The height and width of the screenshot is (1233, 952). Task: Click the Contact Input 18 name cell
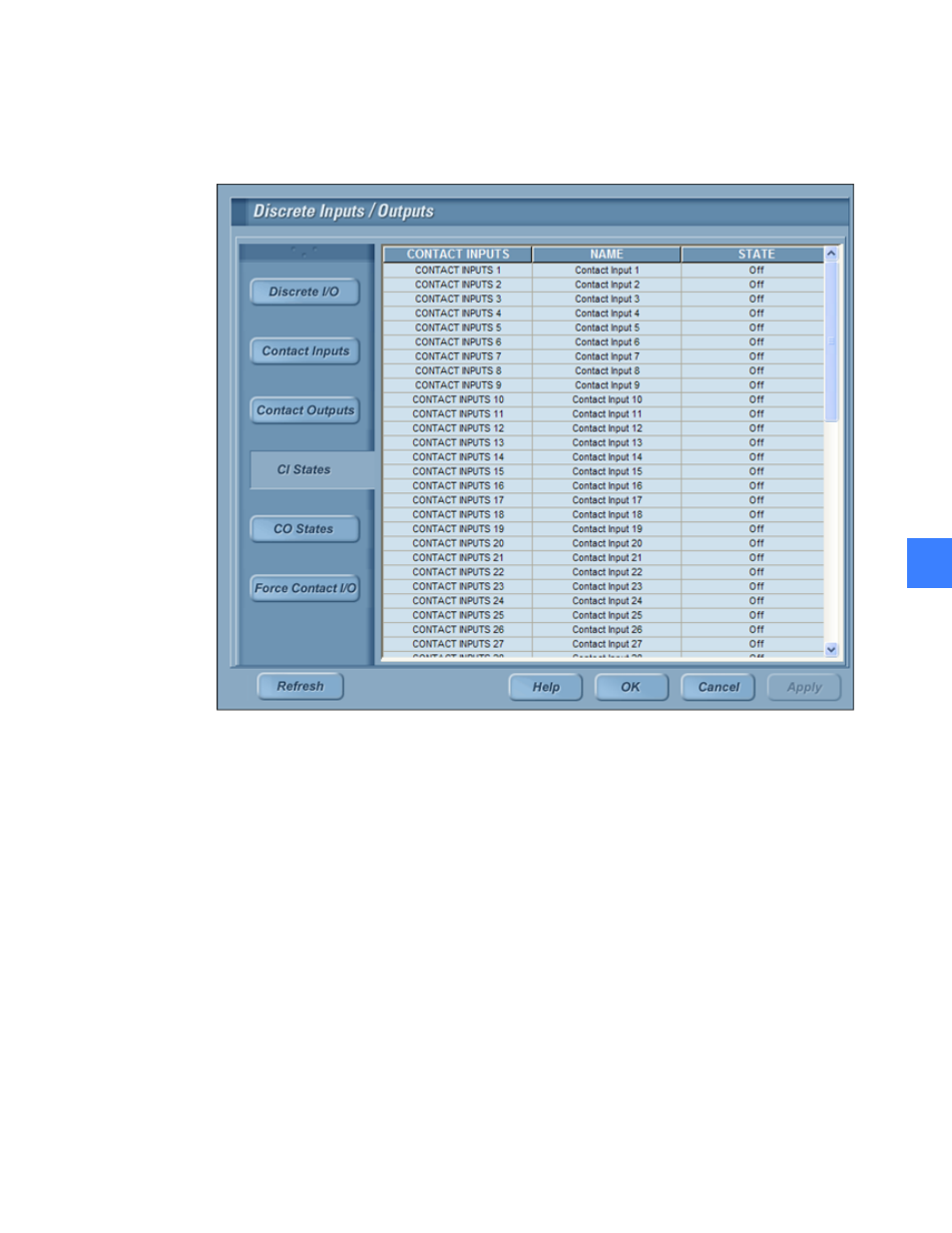click(x=607, y=515)
